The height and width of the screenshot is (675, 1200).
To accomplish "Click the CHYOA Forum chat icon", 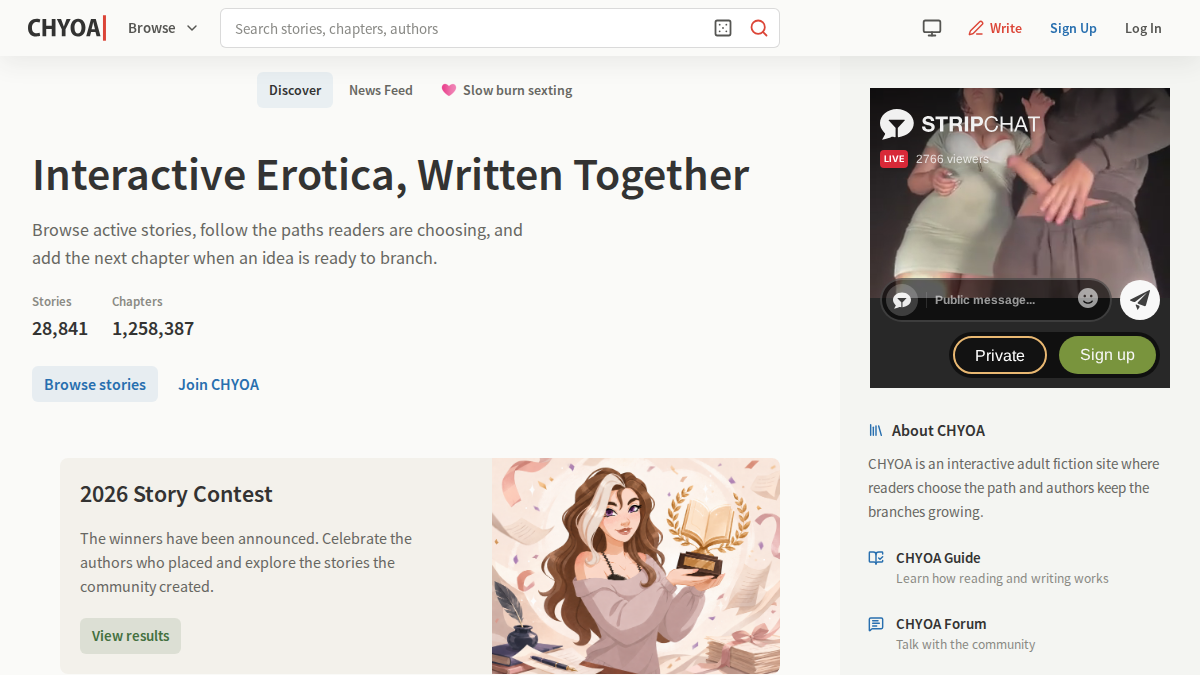I will click(876, 624).
